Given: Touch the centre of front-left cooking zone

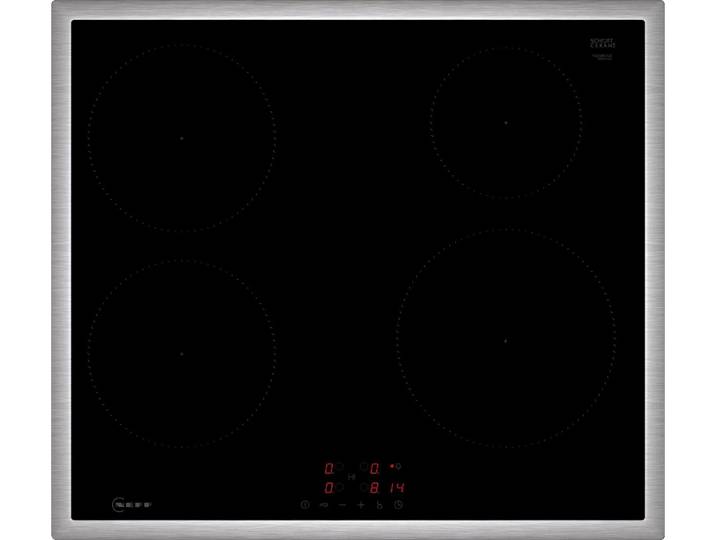Looking at the screenshot, I should [182, 354].
